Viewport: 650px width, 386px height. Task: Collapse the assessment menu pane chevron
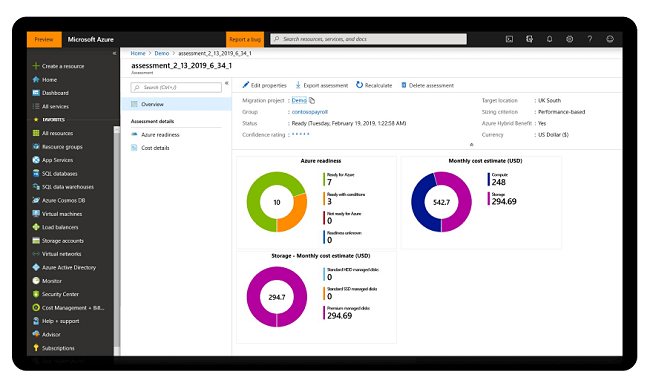(x=227, y=83)
